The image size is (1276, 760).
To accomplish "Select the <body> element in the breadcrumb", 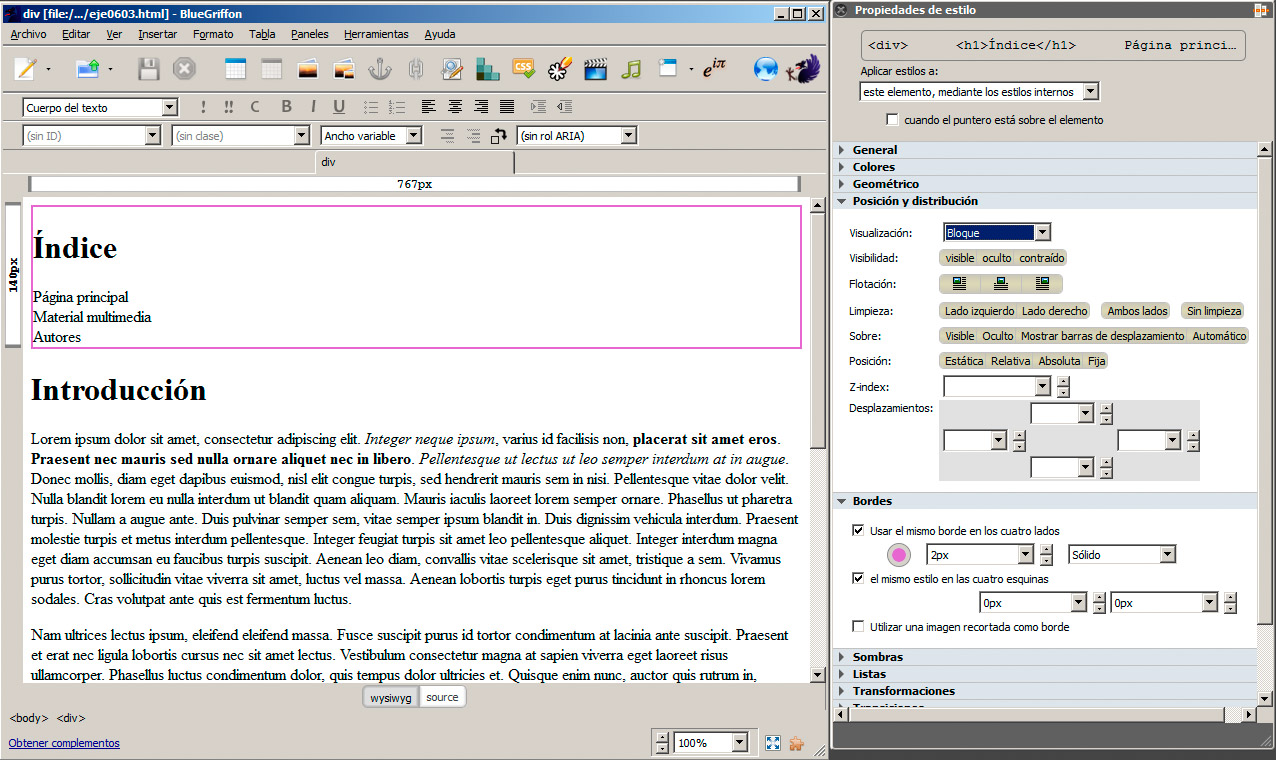I will click(x=29, y=718).
